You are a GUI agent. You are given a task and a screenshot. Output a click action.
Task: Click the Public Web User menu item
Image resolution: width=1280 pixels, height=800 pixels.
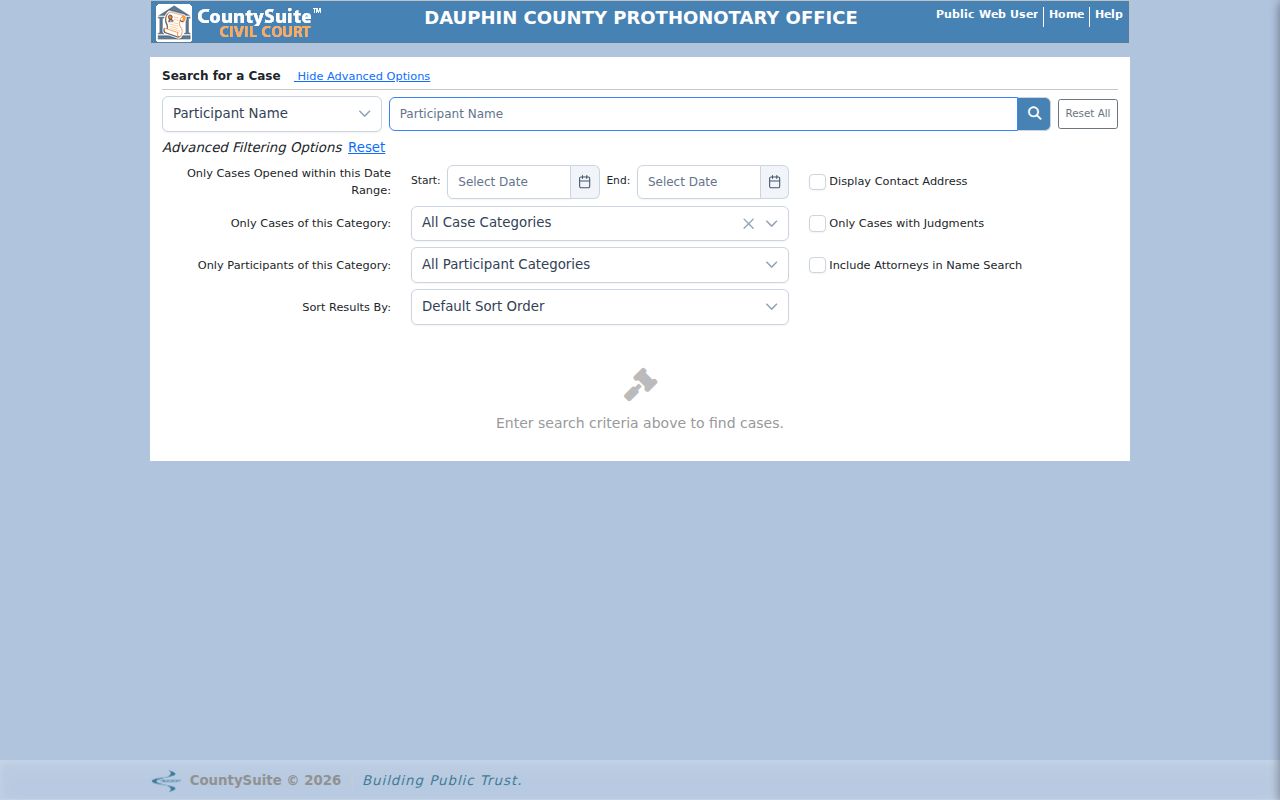[987, 15]
